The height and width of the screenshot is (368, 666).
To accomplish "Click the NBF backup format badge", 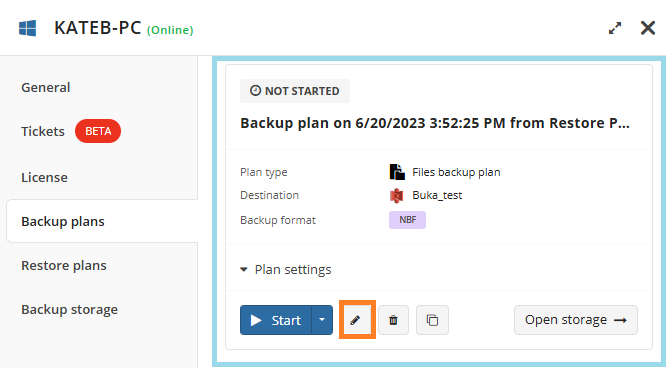I will 407,220.
